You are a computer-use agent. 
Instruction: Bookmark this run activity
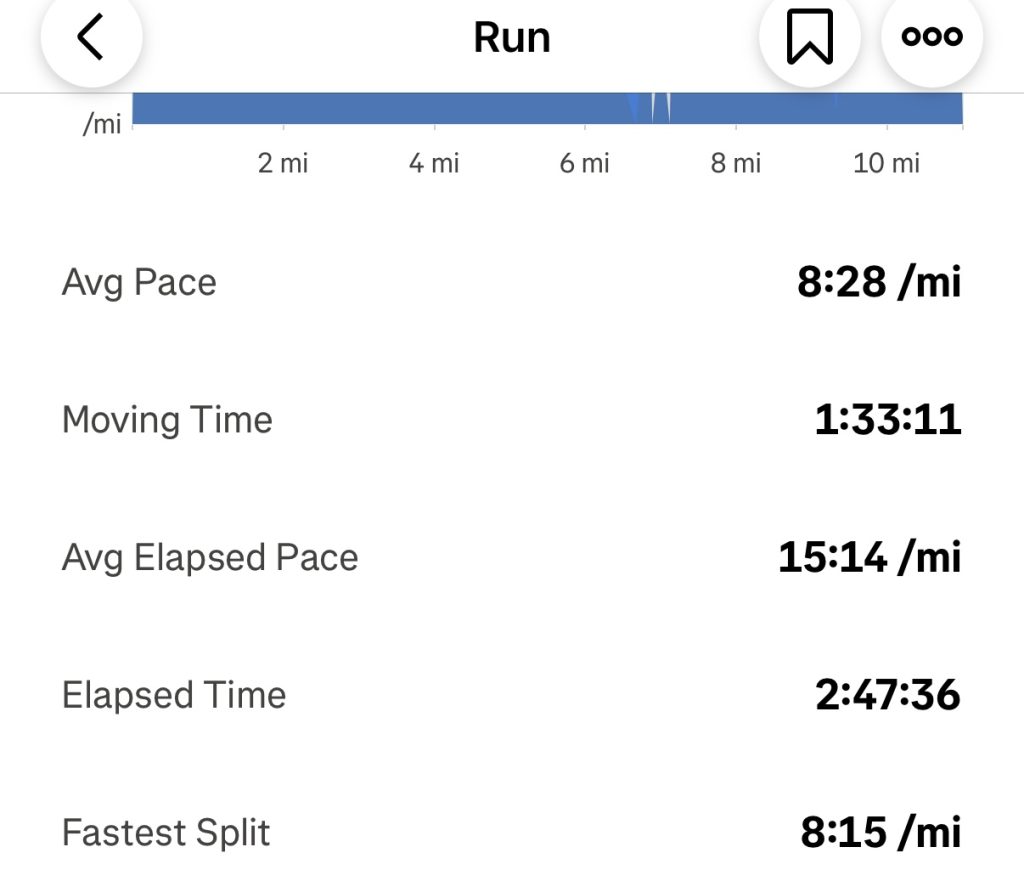coord(809,38)
